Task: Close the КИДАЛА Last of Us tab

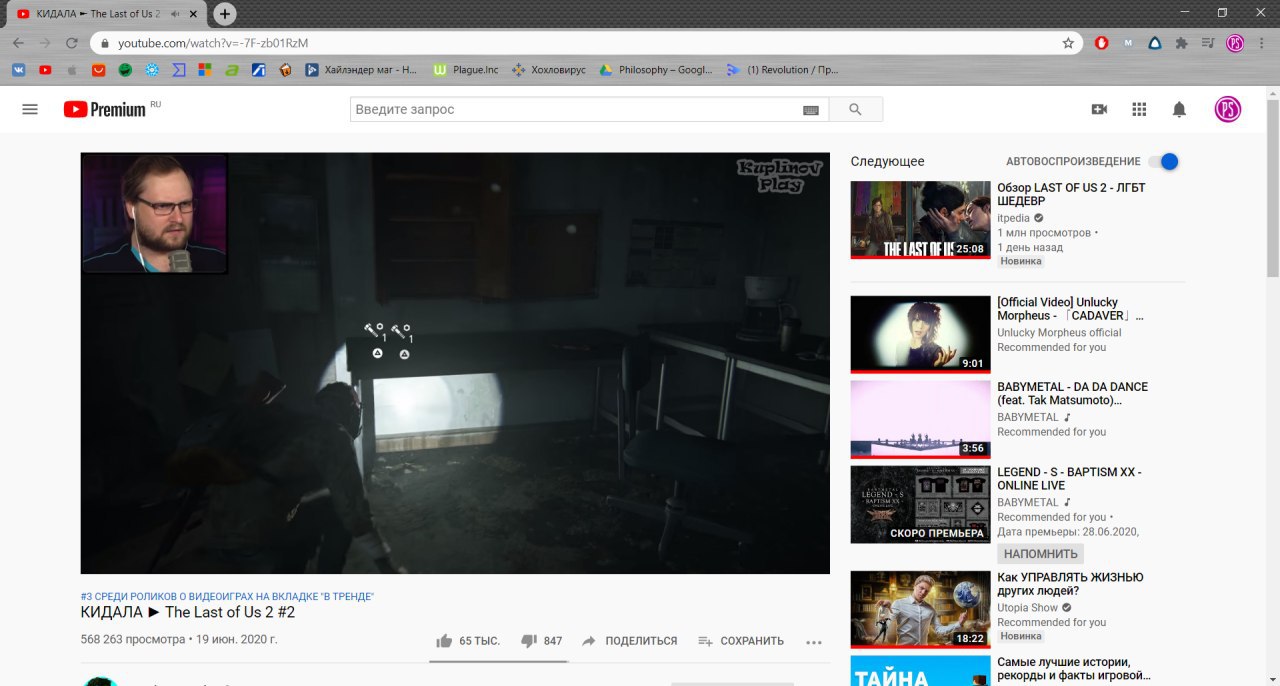Action: pyautogui.click(x=195, y=14)
